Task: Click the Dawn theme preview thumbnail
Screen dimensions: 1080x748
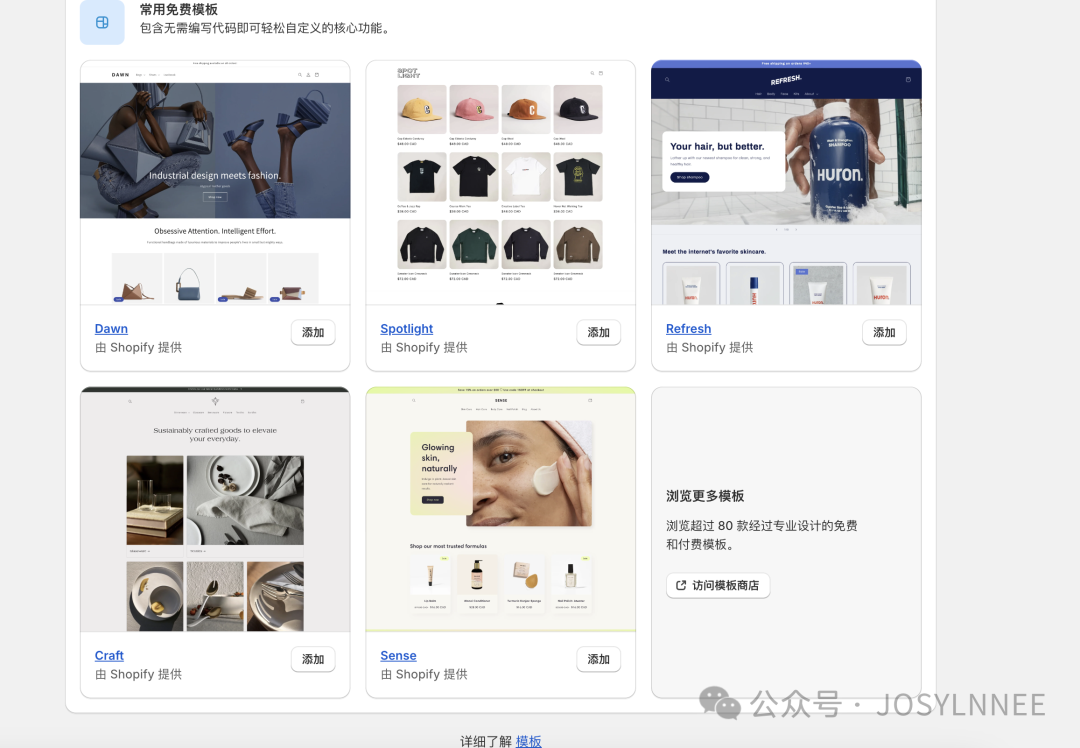Action: pos(214,180)
